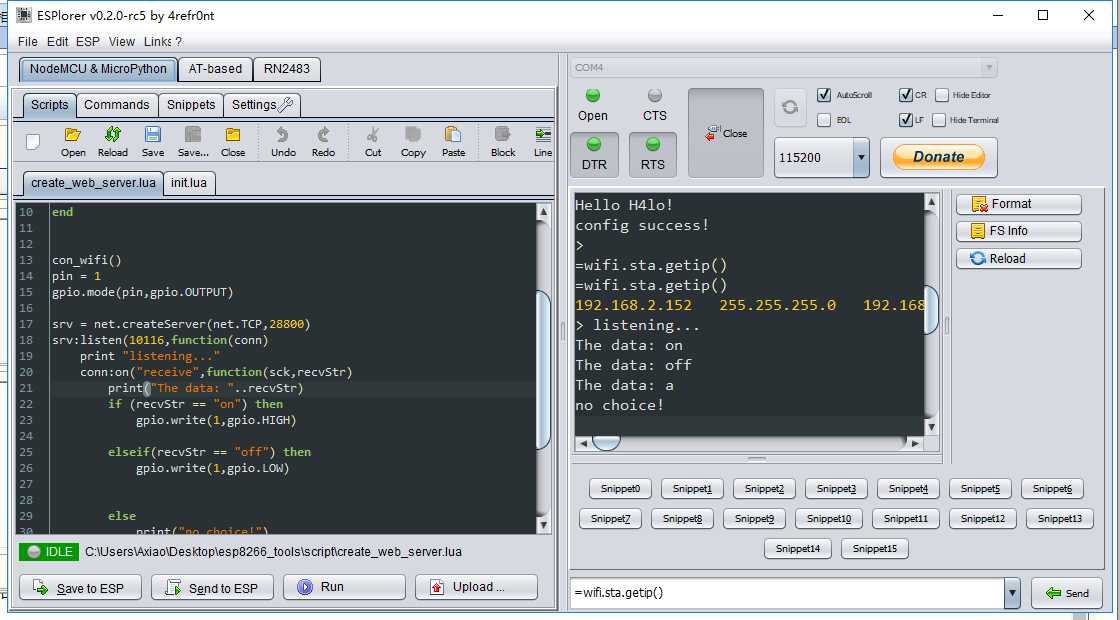This screenshot has width=1120, height=620.
Task: Open the Settings tab with wrench icon
Action: pos(262,105)
